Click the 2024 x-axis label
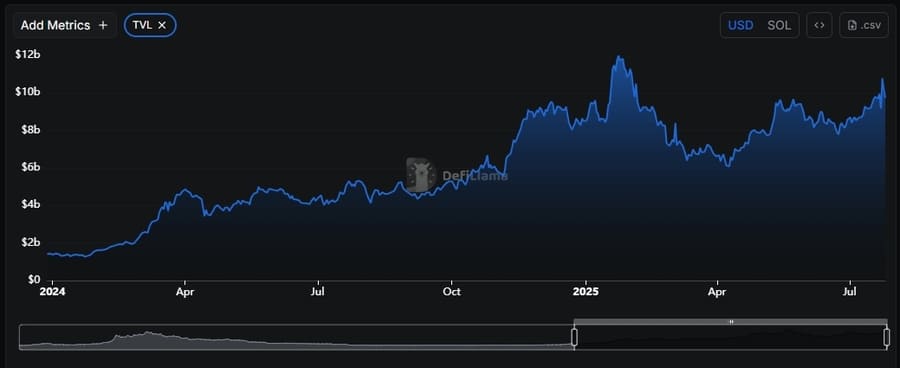Image resolution: width=900 pixels, height=368 pixels. [52, 292]
